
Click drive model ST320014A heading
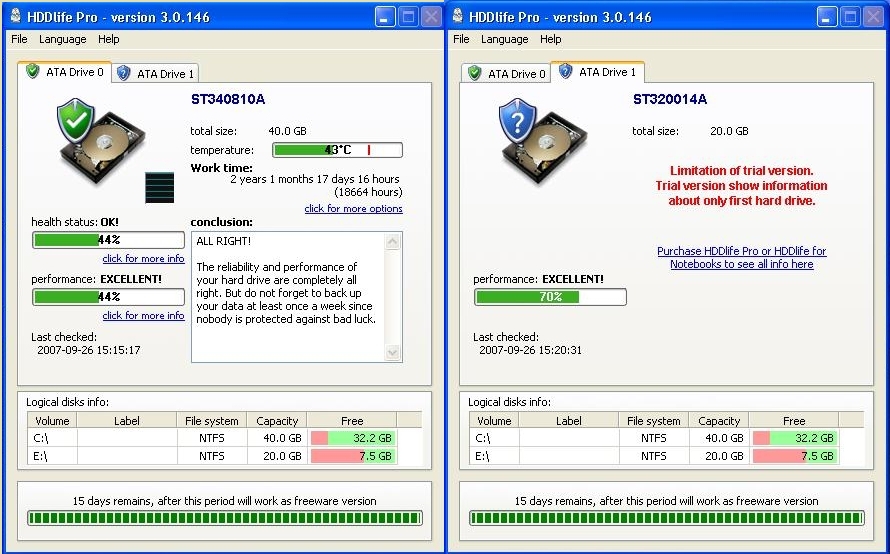[x=670, y=99]
